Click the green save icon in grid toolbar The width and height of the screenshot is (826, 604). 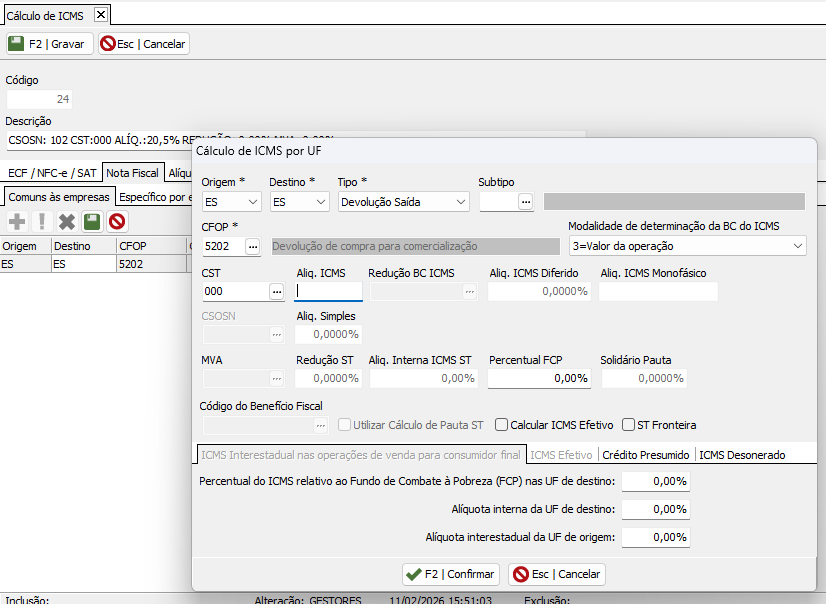(x=92, y=221)
